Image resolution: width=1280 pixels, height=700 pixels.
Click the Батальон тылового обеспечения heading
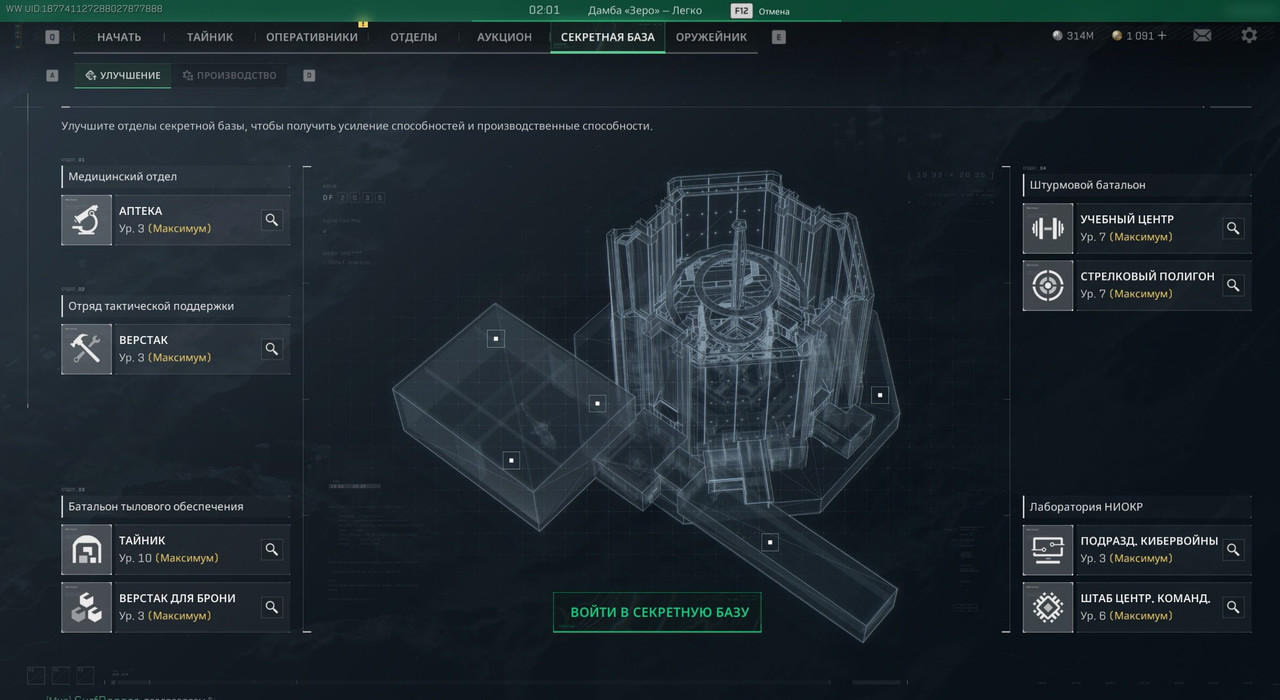[x=156, y=507]
